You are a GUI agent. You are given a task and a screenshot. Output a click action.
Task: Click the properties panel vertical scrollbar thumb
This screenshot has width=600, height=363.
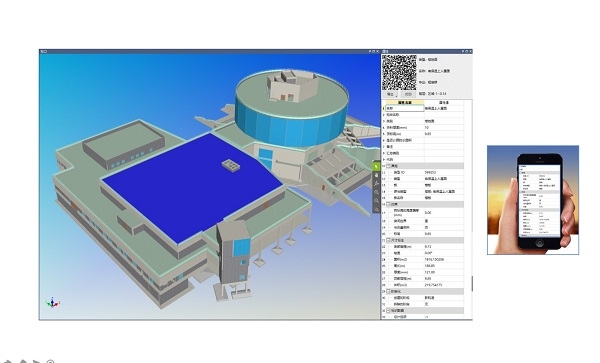[x=472, y=283]
